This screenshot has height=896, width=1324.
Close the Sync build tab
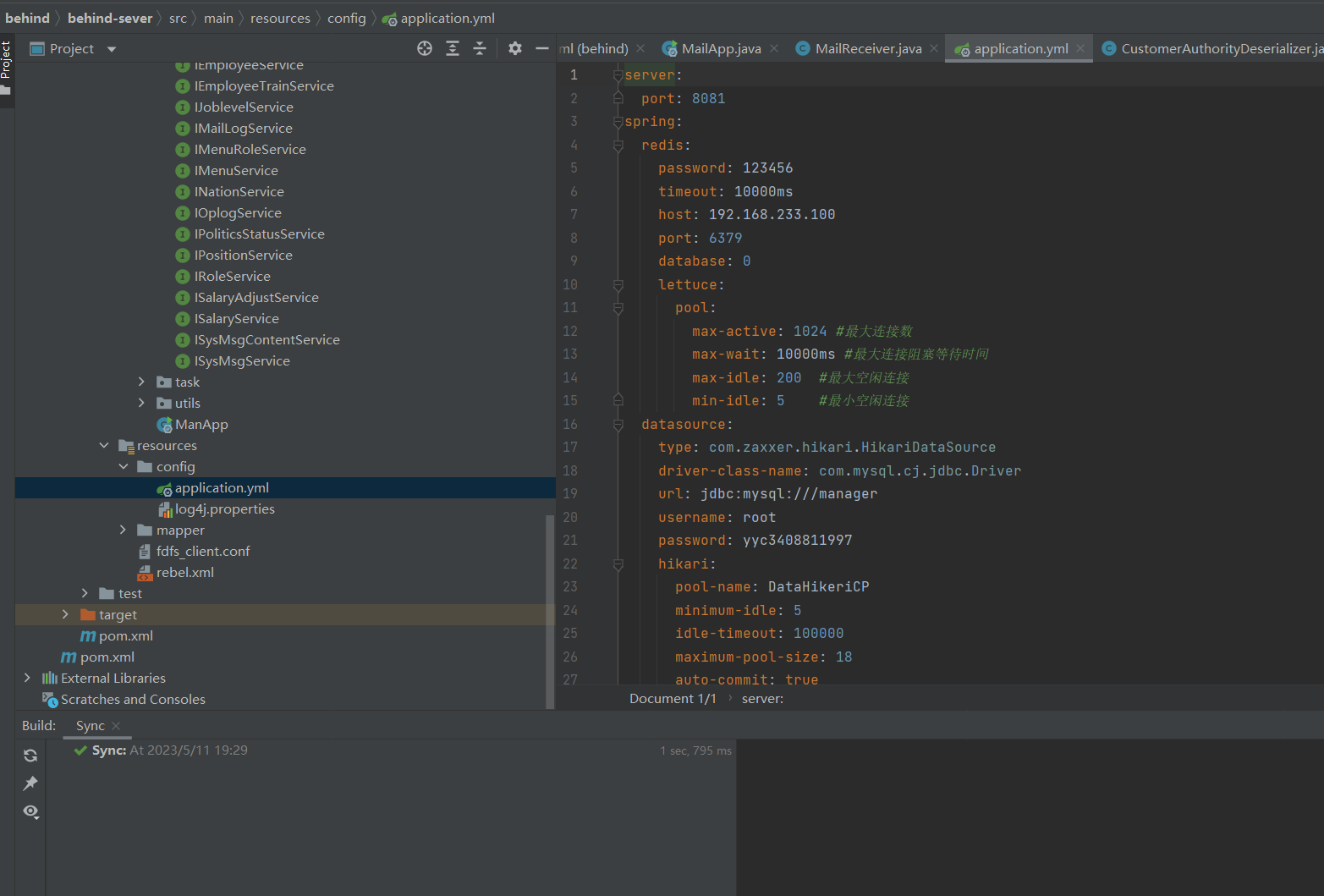[x=116, y=726]
